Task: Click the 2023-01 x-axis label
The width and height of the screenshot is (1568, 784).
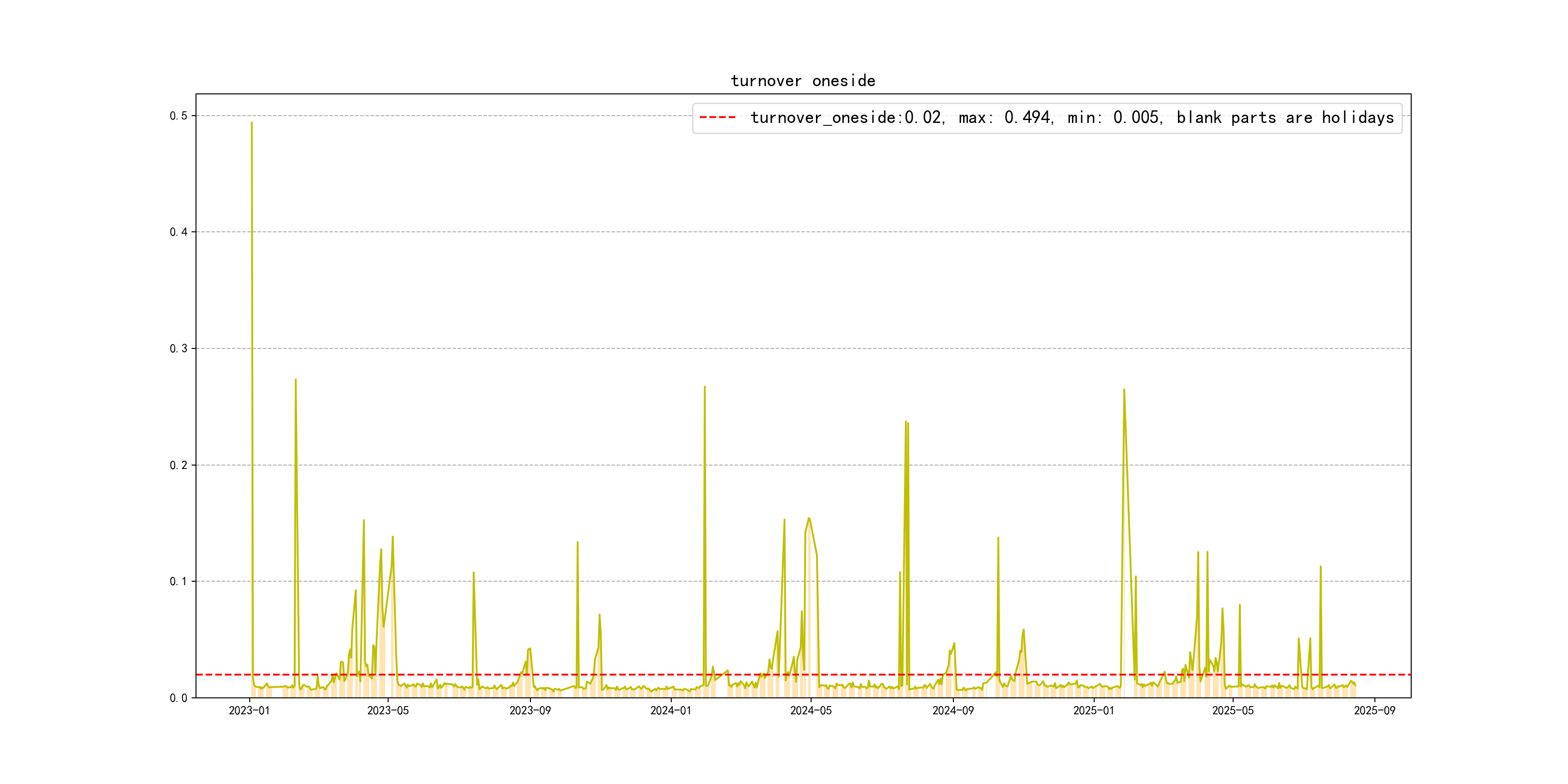Action: pos(249,711)
